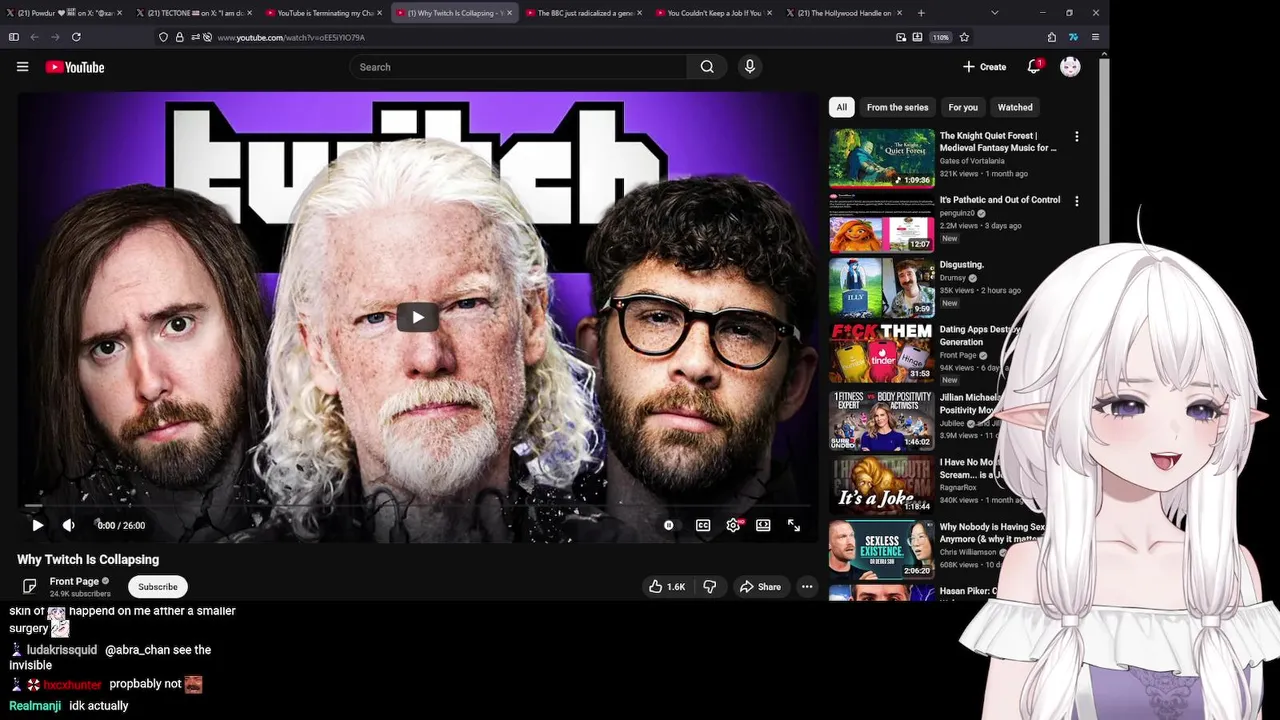Viewport: 1280px width, 720px height.
Task: Mute the video volume speaker icon
Action: pos(68,525)
